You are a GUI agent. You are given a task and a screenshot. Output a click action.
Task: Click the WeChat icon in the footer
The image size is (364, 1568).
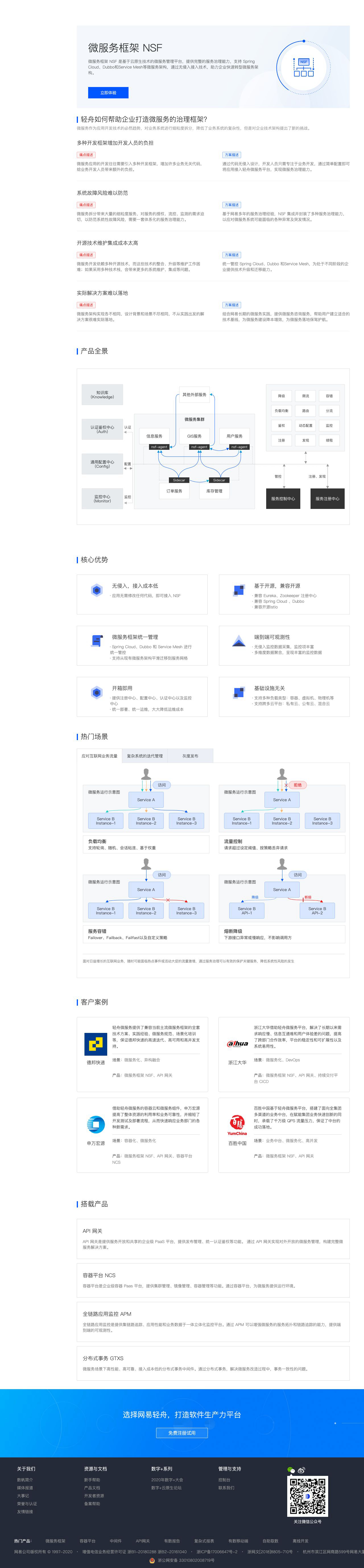point(291,1470)
